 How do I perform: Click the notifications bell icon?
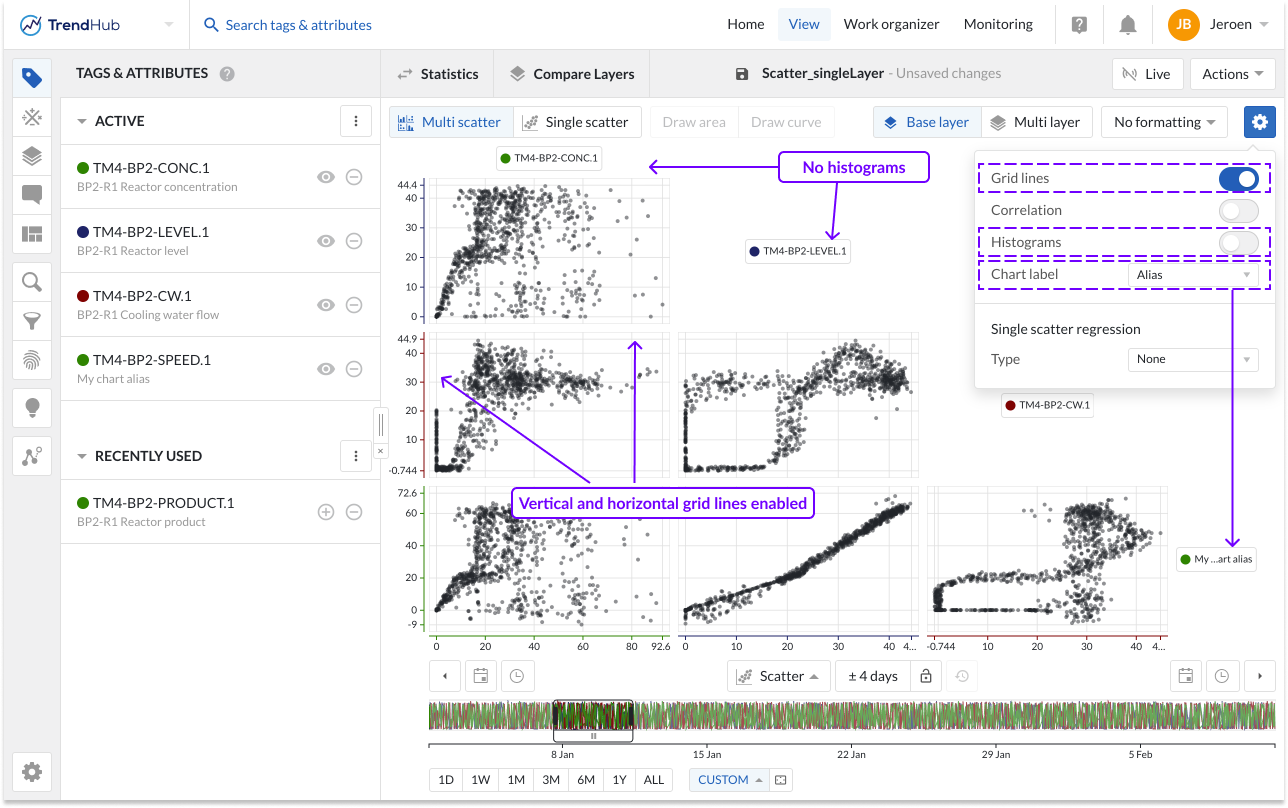pos(1128,25)
